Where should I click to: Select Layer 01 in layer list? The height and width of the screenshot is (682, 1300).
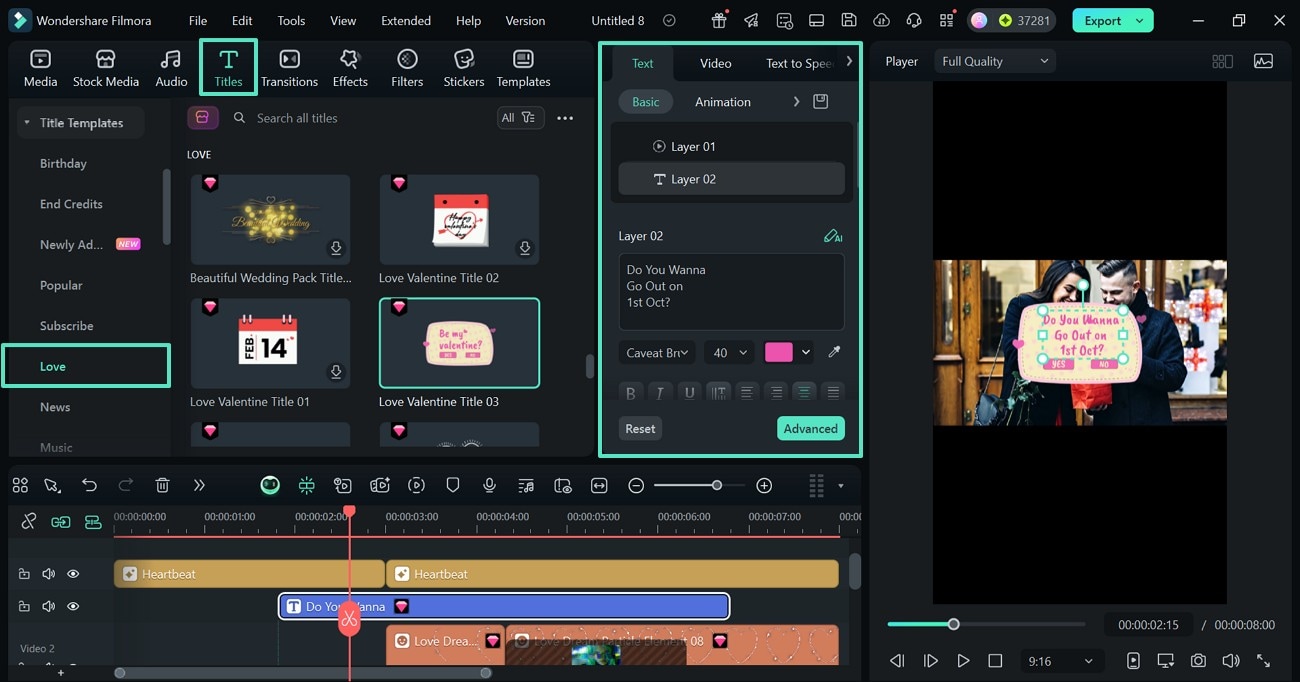pos(732,146)
